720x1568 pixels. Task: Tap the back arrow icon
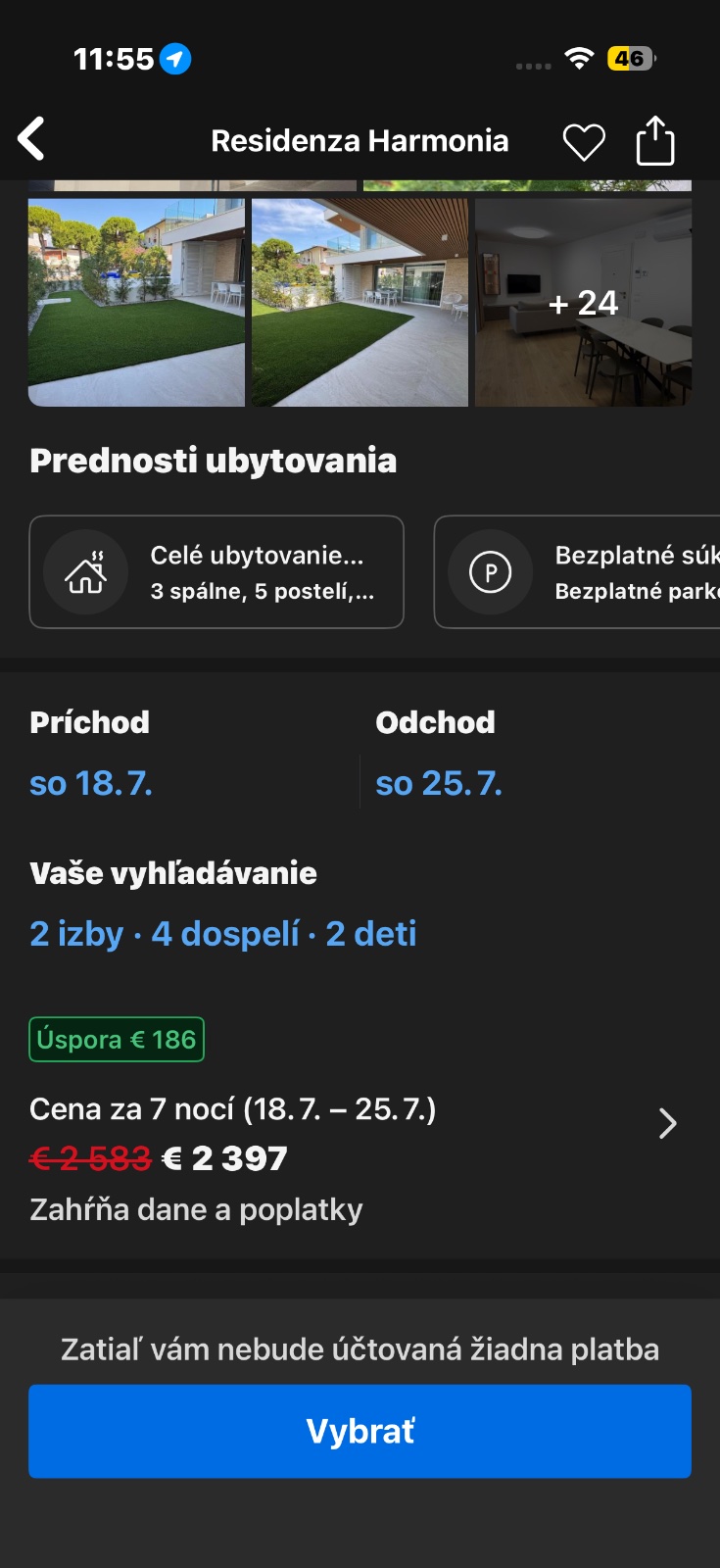[32, 139]
